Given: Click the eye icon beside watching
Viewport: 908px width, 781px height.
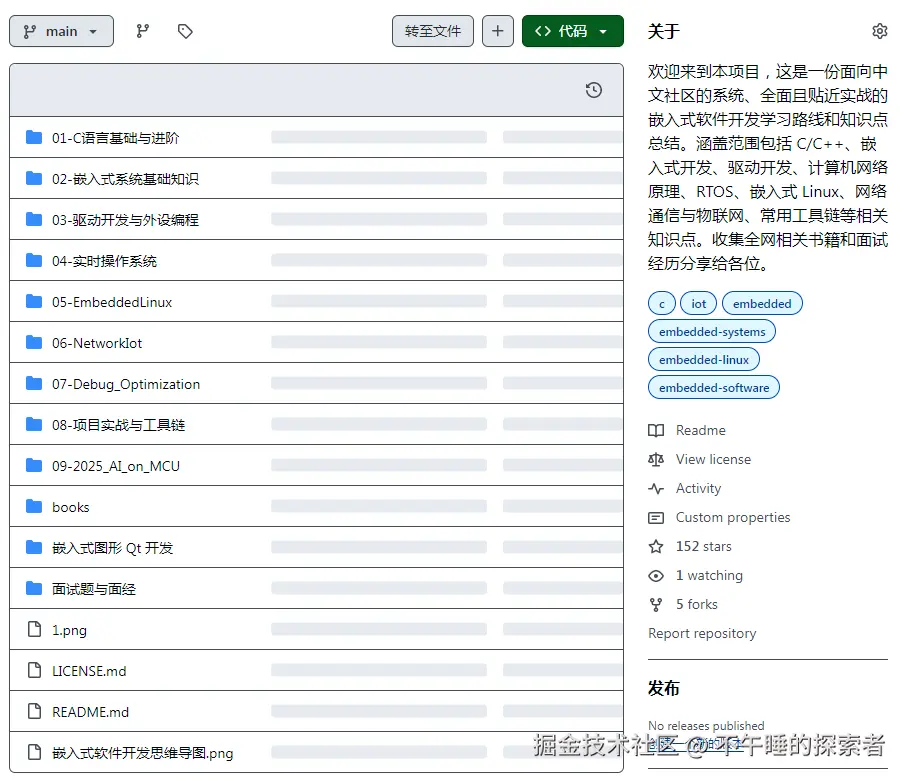Looking at the screenshot, I should click(656, 575).
